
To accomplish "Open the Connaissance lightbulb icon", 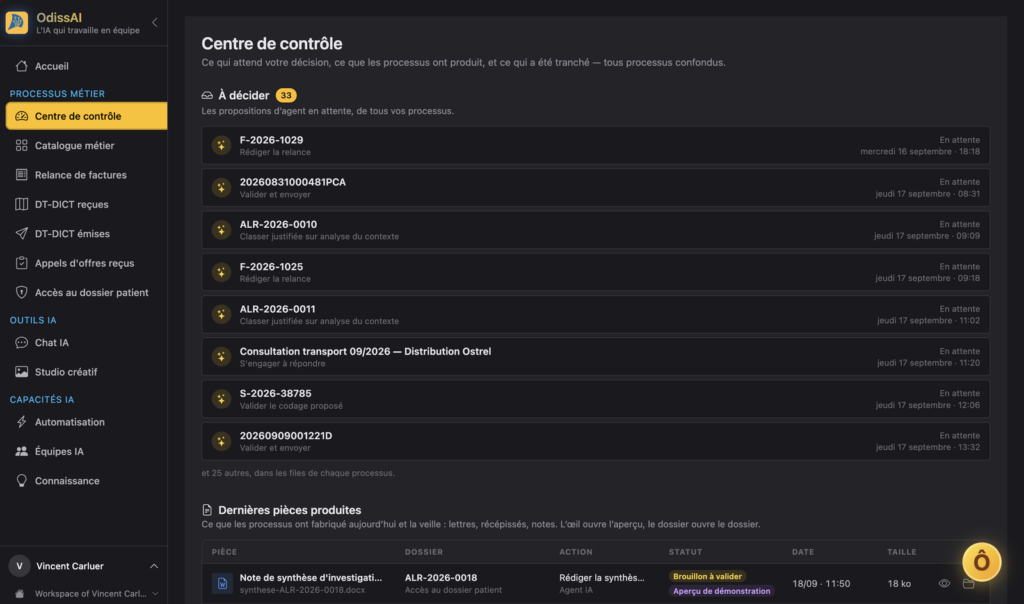I will pos(22,481).
